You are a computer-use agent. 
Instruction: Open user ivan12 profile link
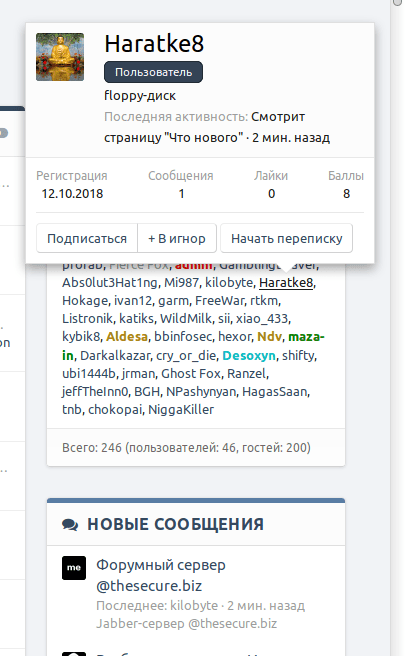133,301
